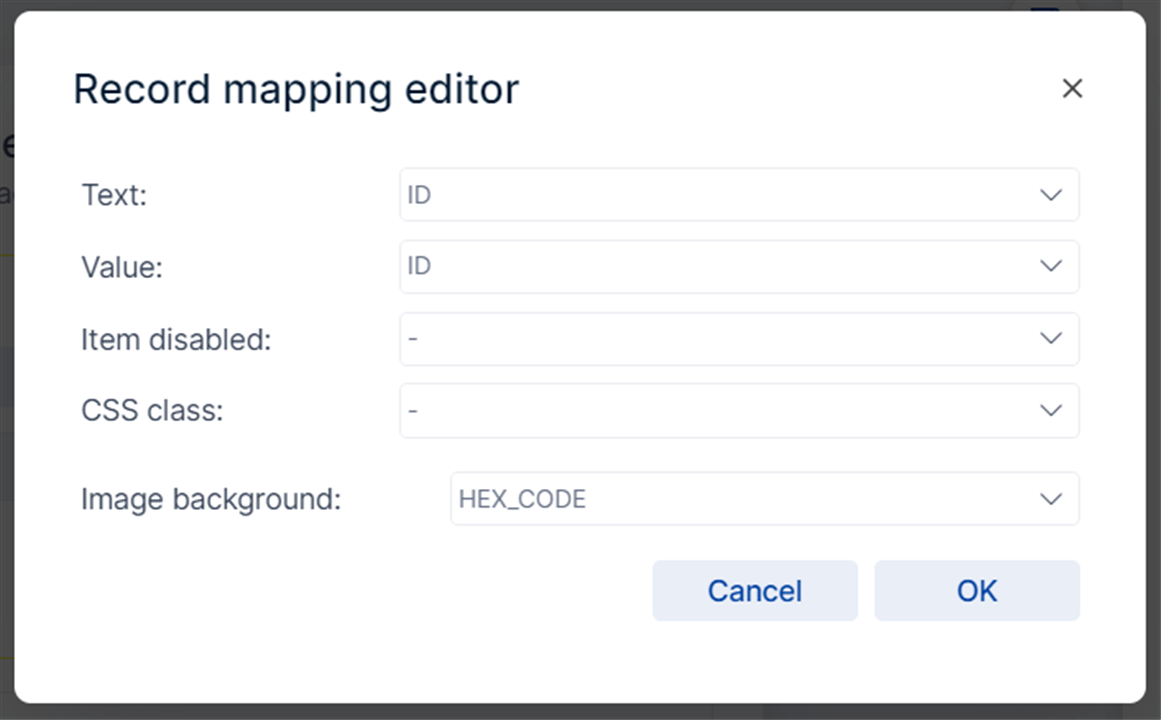The image size is (1161, 720).
Task: Click the Item disabled chevron arrow
Action: (1050, 338)
